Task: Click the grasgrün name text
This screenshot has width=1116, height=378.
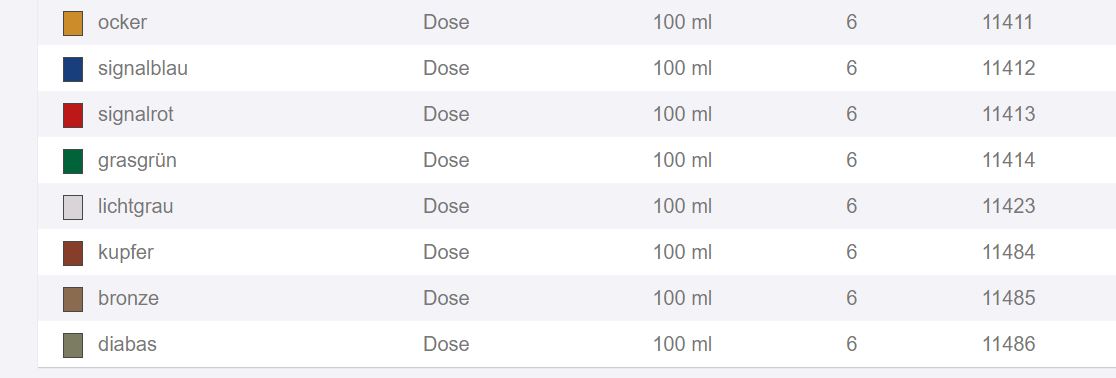Action: click(137, 161)
